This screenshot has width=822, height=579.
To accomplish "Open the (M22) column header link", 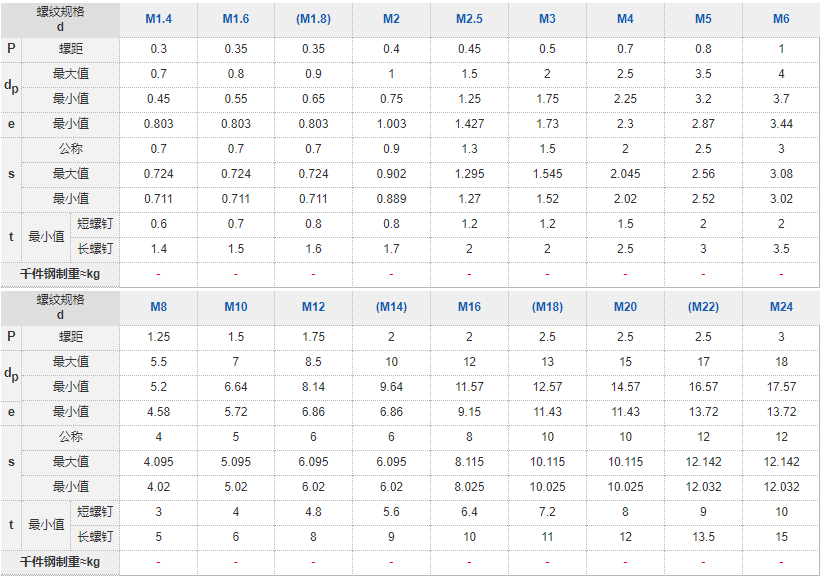I will [703, 307].
